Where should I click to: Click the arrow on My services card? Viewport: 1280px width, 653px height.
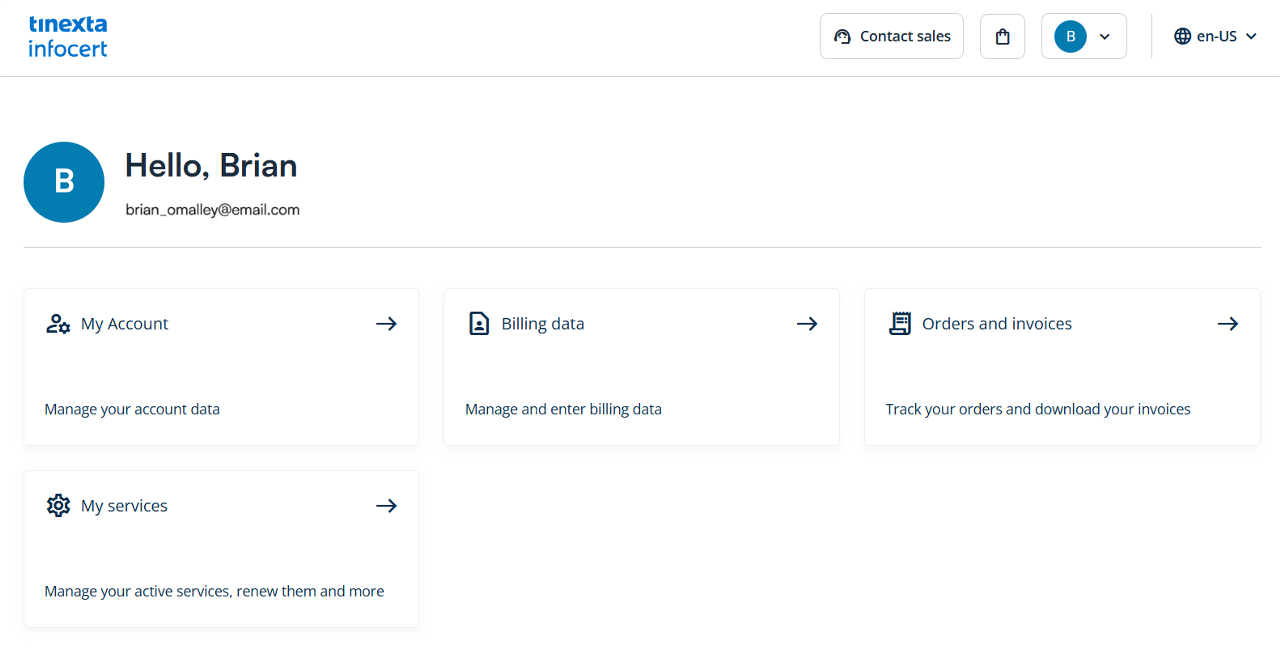pos(386,506)
